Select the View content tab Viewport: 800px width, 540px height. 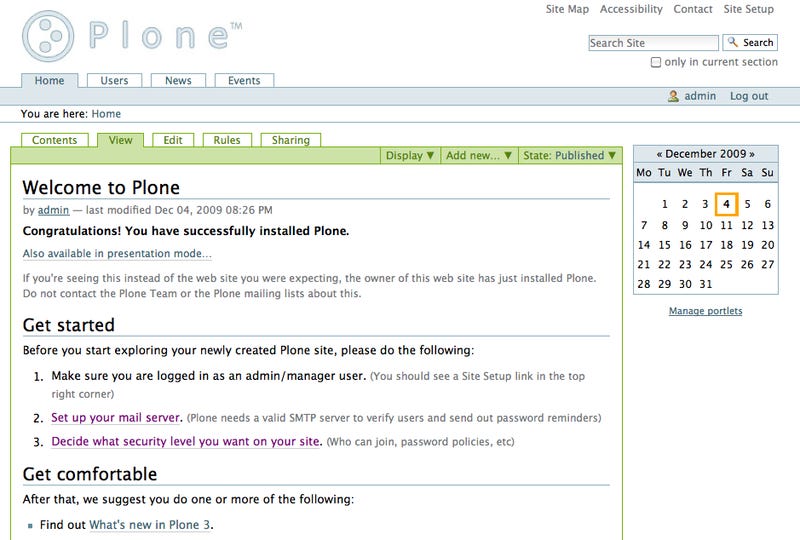[x=120, y=140]
